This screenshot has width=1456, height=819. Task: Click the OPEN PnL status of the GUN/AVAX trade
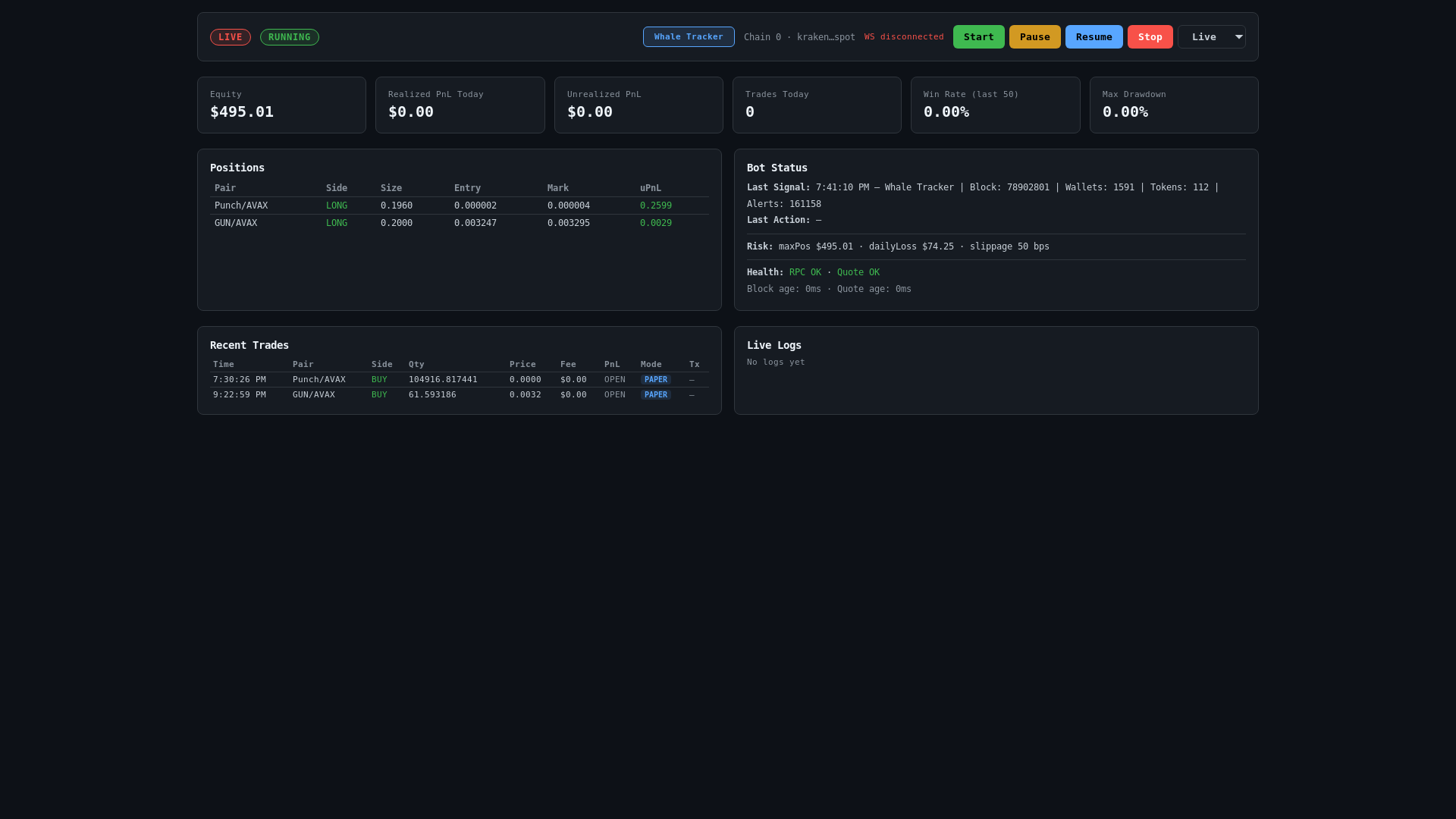615,395
